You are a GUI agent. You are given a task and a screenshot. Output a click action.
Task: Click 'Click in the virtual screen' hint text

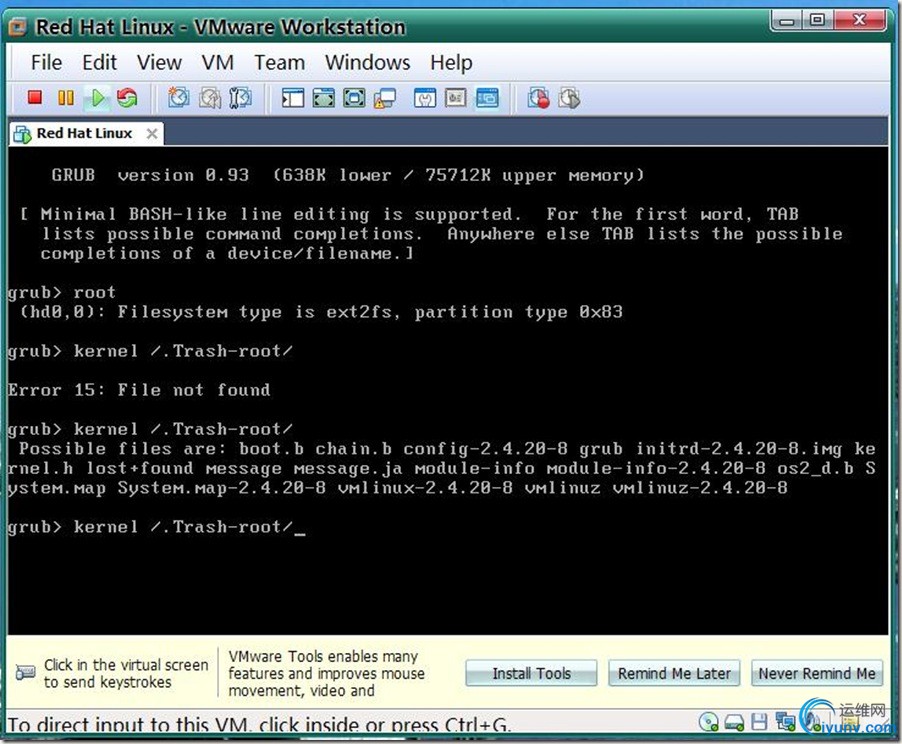pos(126,673)
